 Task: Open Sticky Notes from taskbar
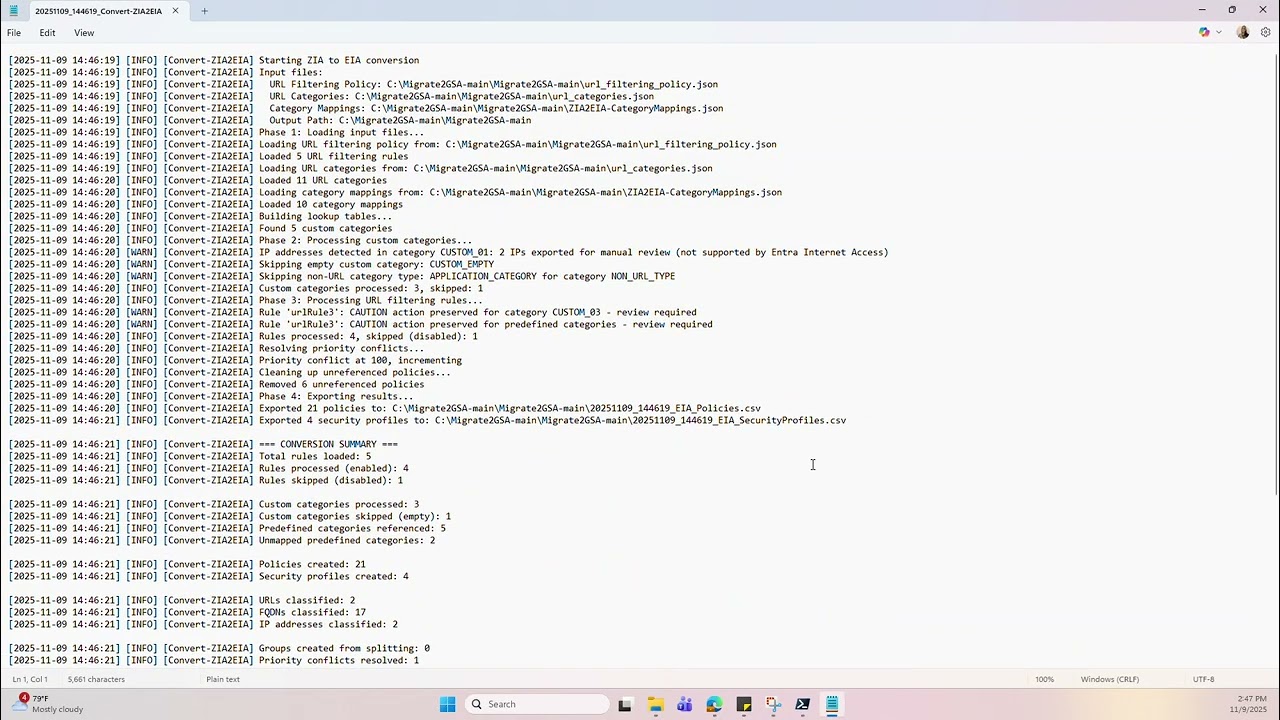(743, 704)
